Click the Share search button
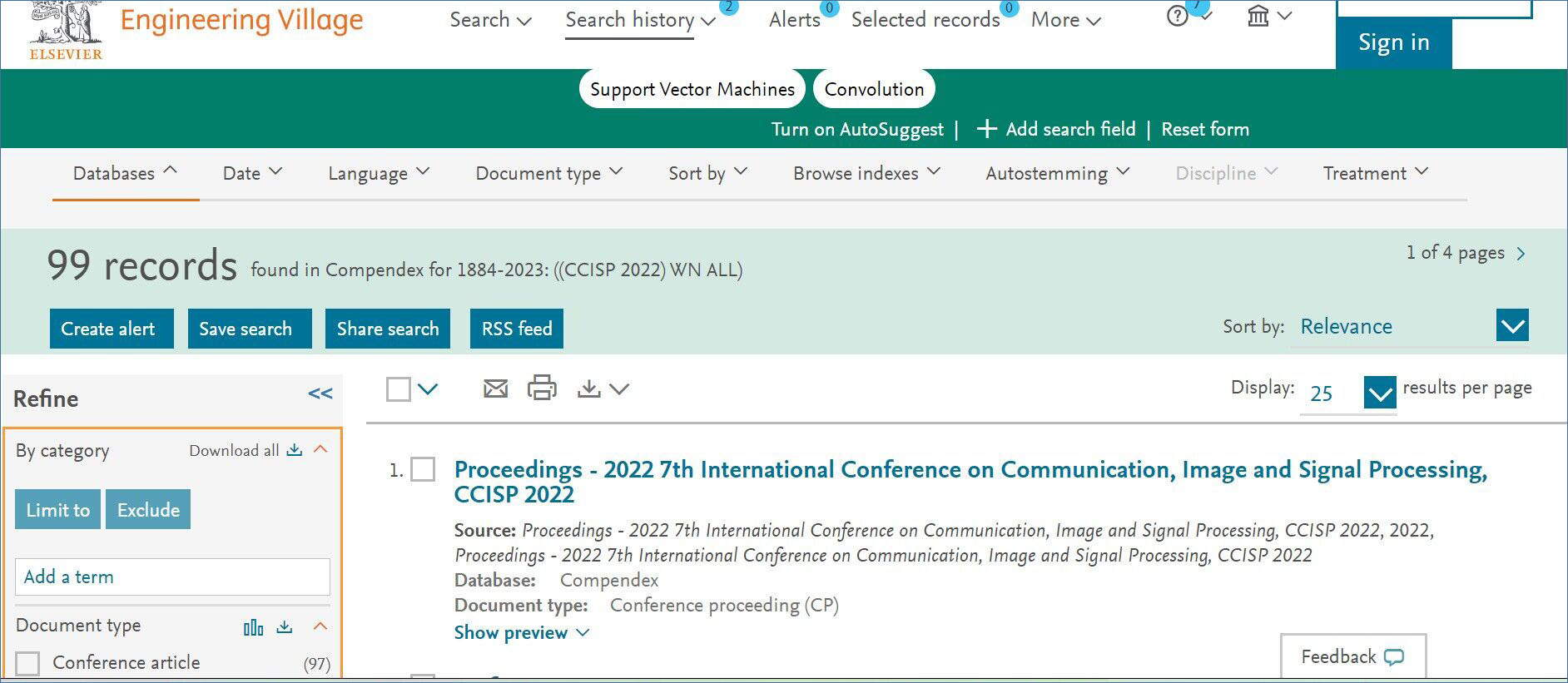The width and height of the screenshot is (1568, 683). click(x=388, y=329)
